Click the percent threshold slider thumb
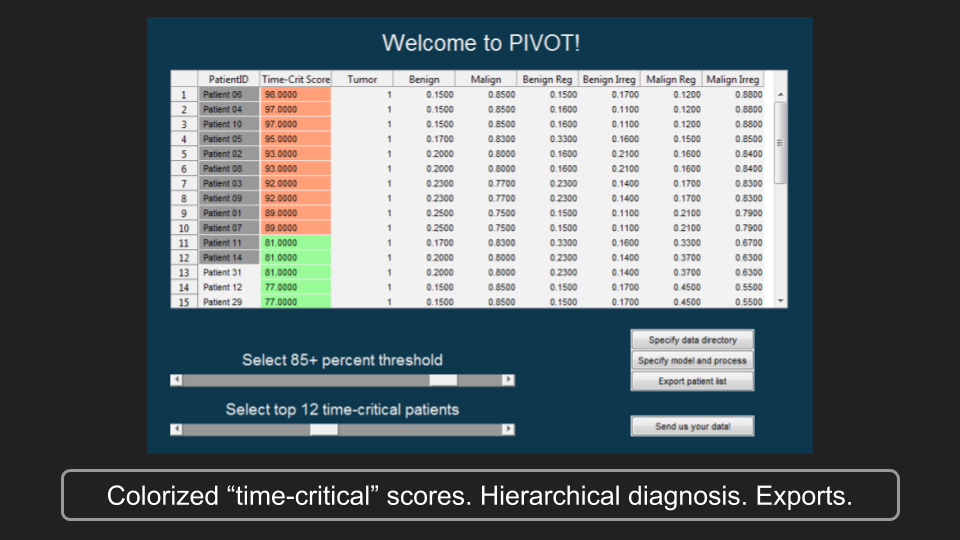This screenshot has width=960, height=540. (443, 380)
